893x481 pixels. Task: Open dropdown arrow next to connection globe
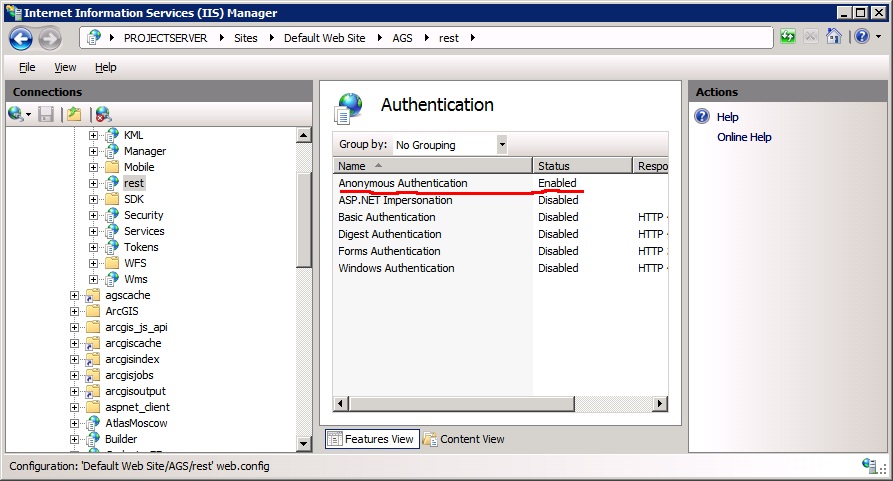(x=28, y=115)
